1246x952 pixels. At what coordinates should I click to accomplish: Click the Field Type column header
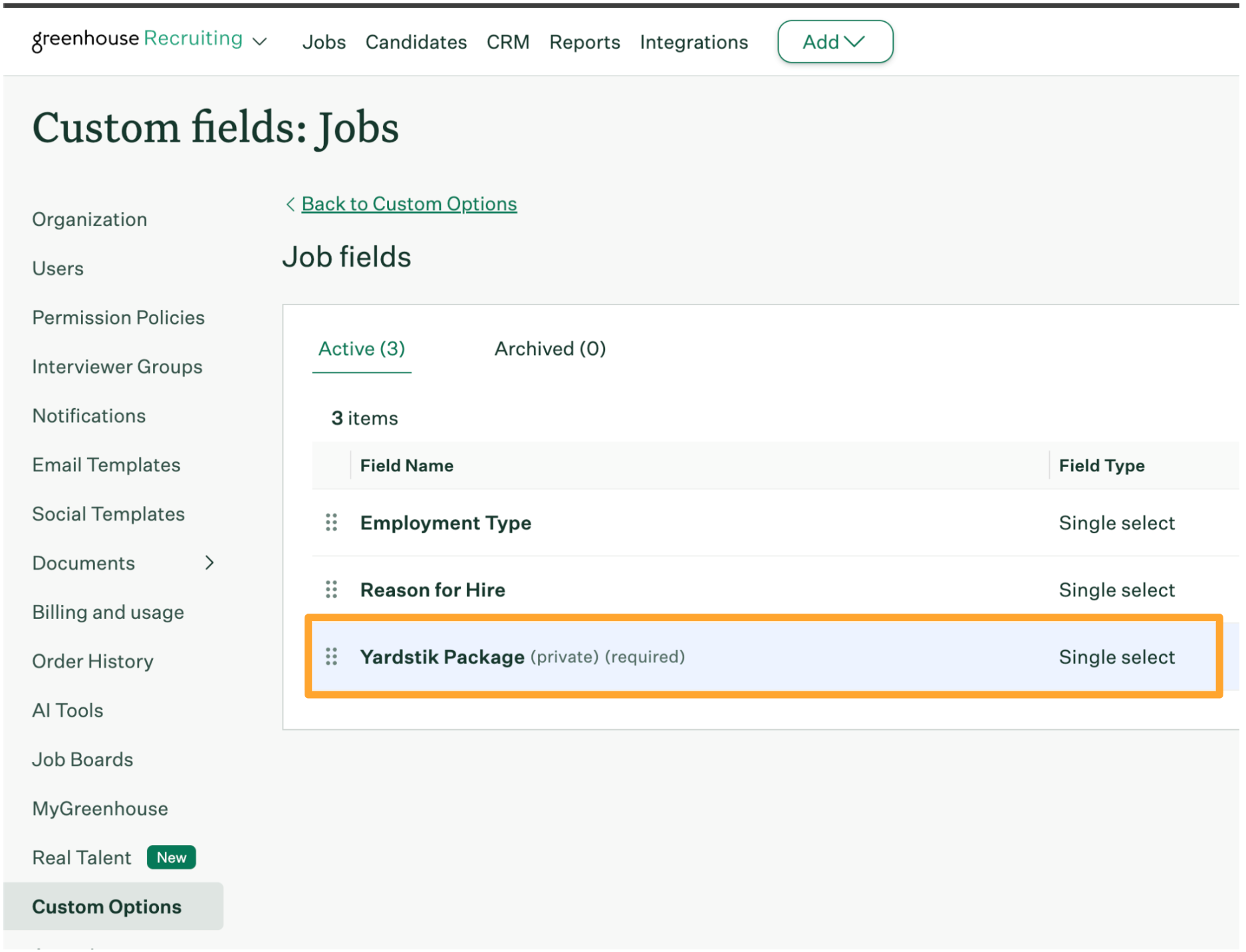point(1102,466)
